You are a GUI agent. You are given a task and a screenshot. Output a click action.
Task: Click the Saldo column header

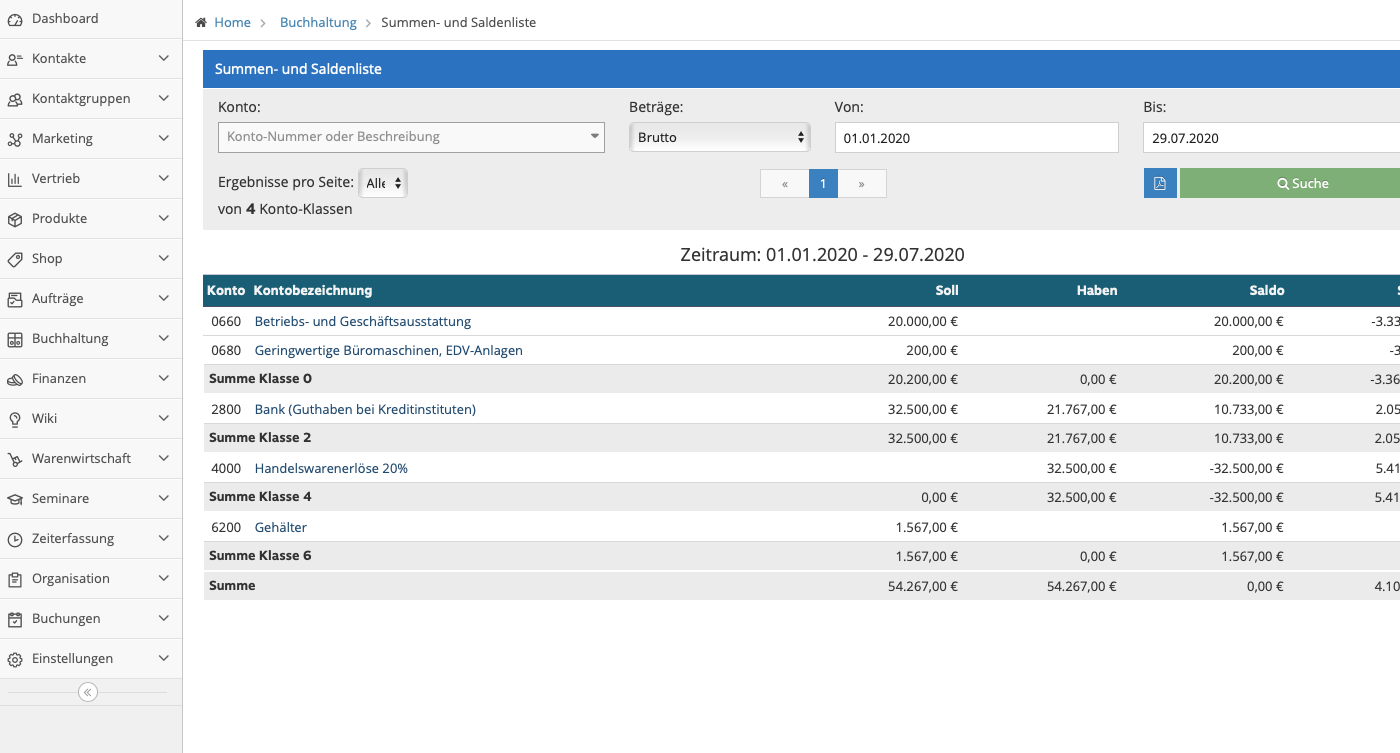click(1267, 291)
